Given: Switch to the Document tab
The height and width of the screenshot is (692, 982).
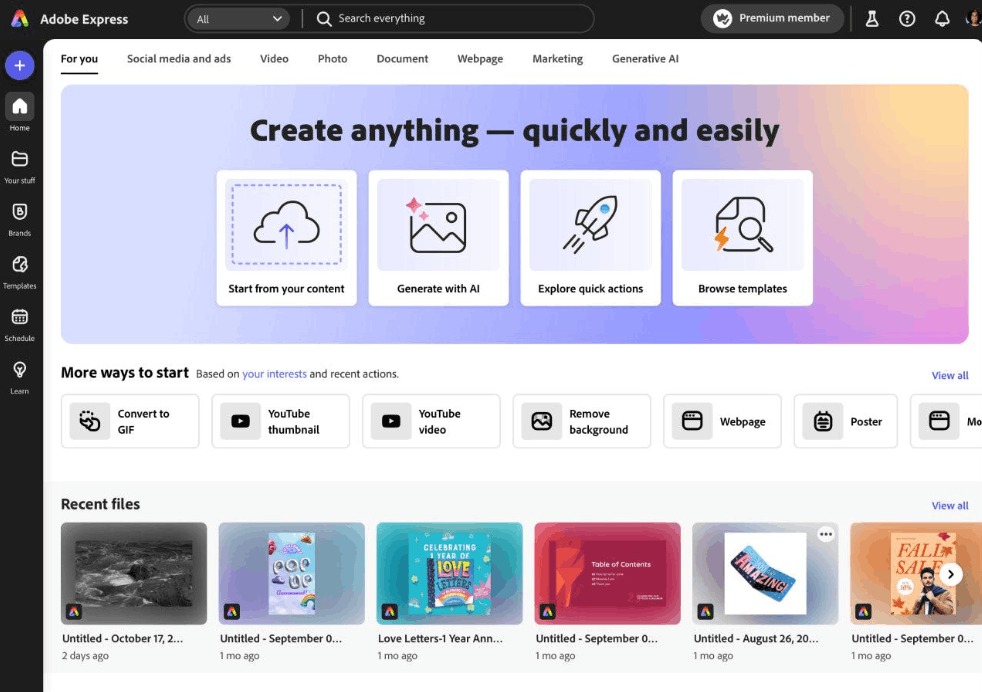Looking at the screenshot, I should pos(402,59).
